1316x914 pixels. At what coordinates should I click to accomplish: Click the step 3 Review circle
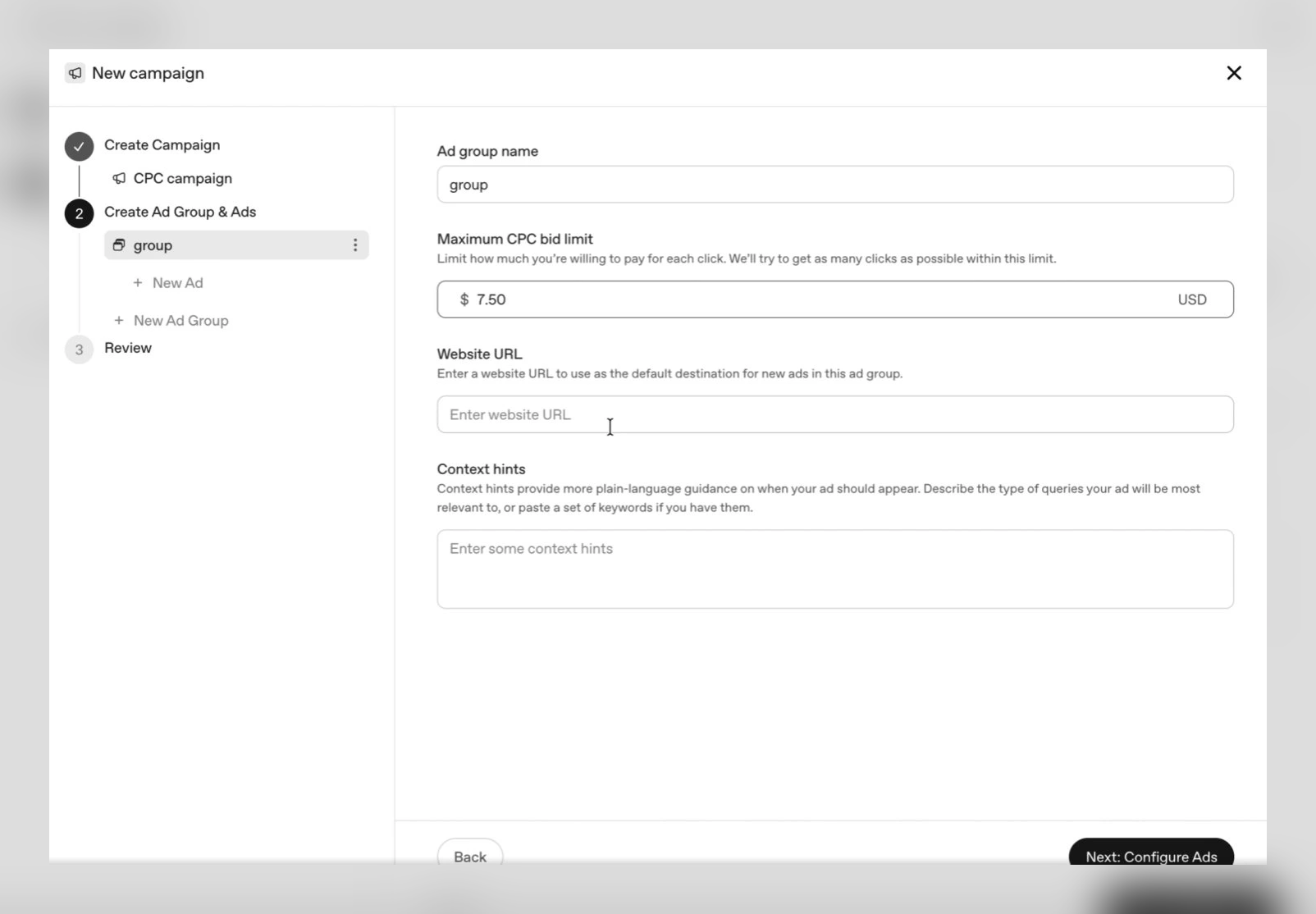click(x=79, y=350)
